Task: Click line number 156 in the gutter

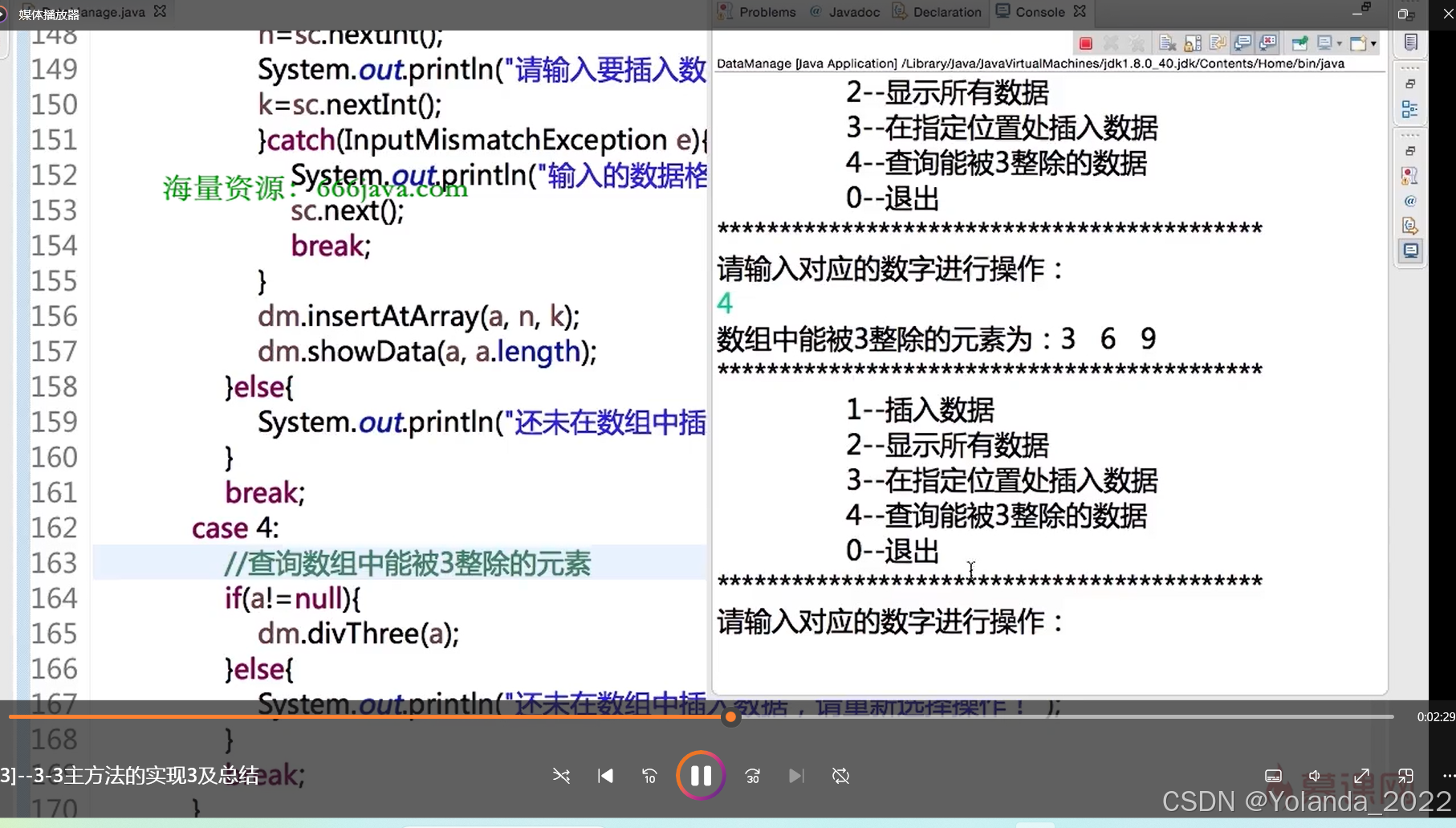Action: coord(54,316)
